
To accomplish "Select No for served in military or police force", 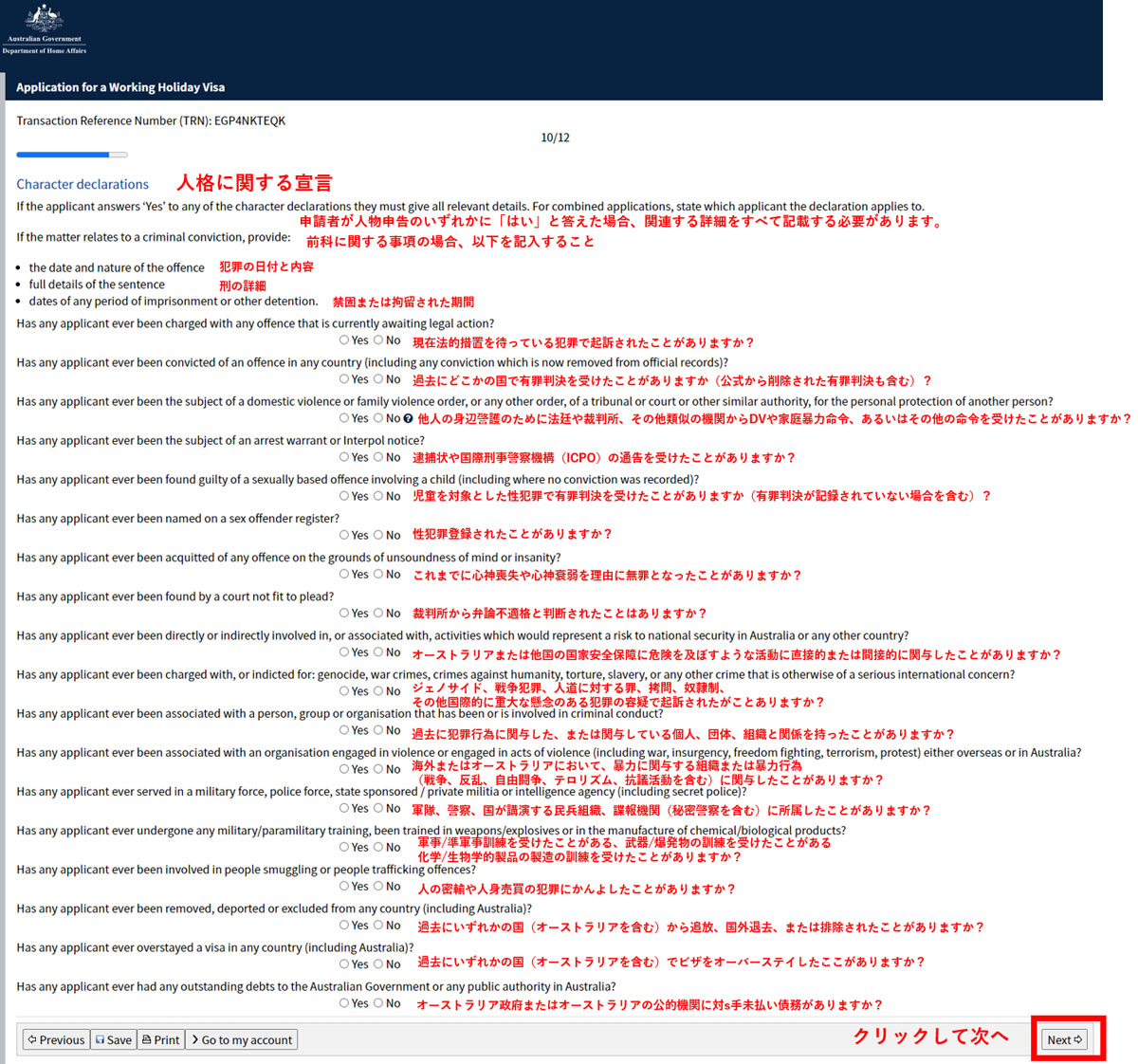I will click(378, 808).
